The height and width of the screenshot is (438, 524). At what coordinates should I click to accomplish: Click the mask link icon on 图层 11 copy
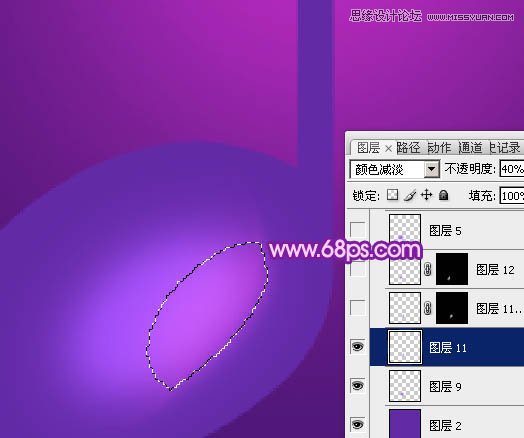pos(428,308)
